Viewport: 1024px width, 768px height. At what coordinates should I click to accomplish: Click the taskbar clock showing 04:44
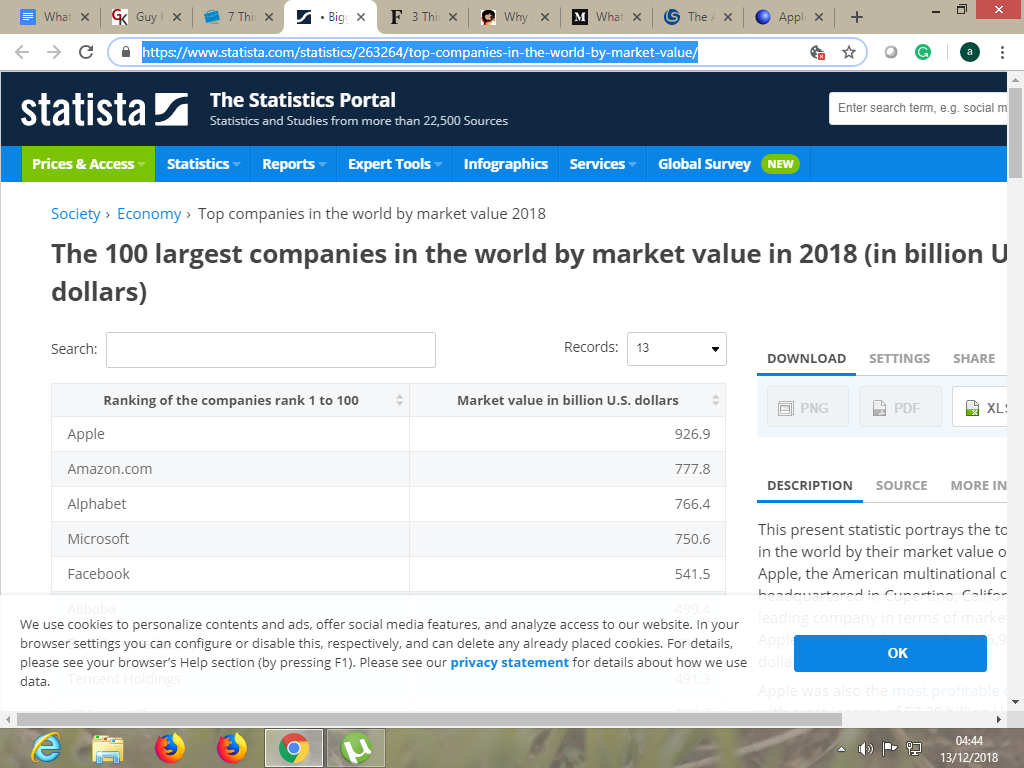[x=969, y=749]
